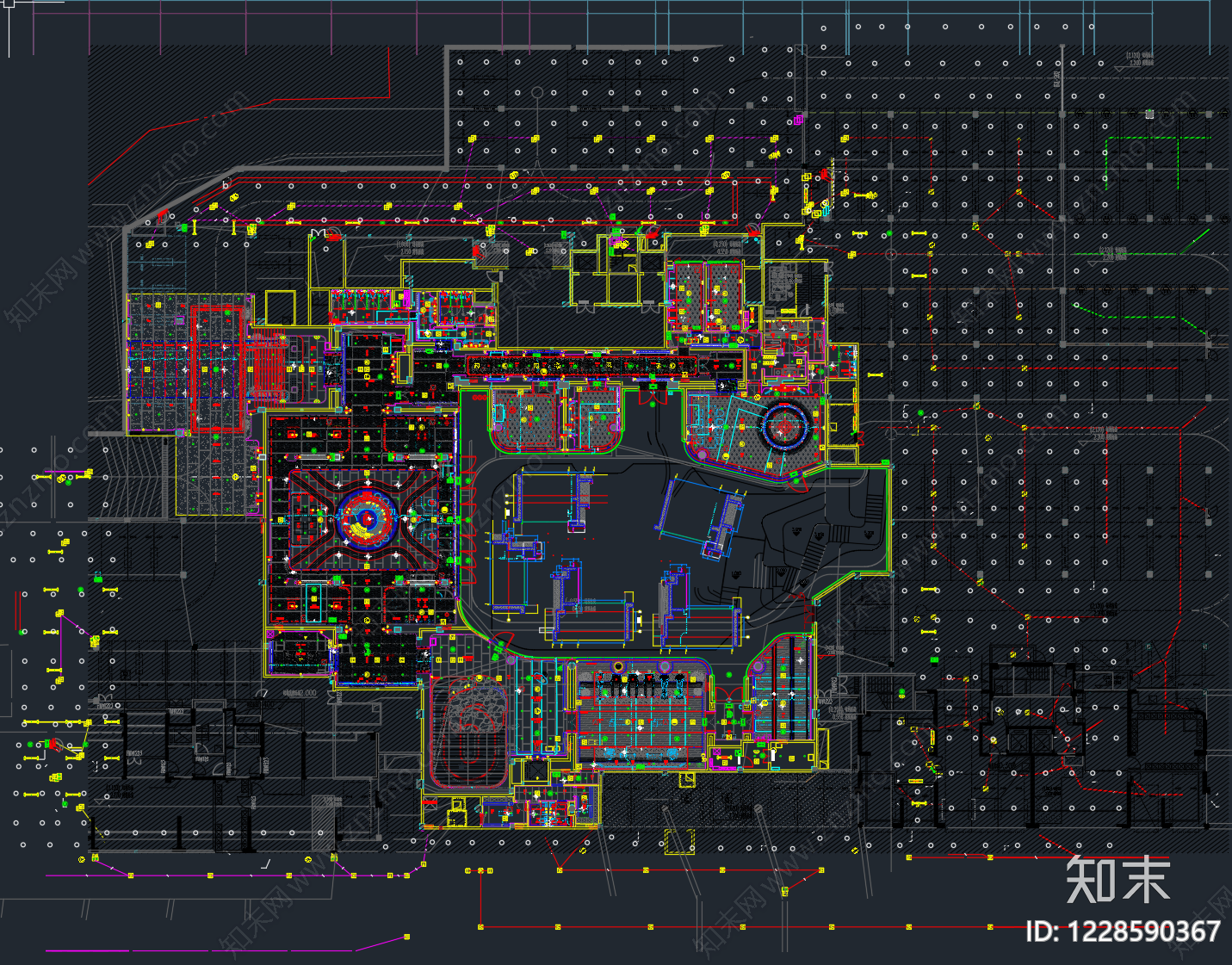
Task: Select the oval track-shaped room outline
Action: [x=468, y=731]
